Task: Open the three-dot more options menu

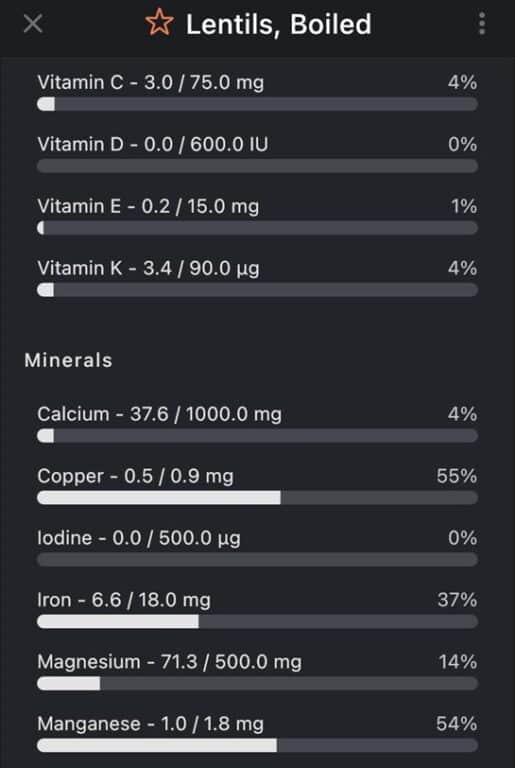Action: click(482, 24)
